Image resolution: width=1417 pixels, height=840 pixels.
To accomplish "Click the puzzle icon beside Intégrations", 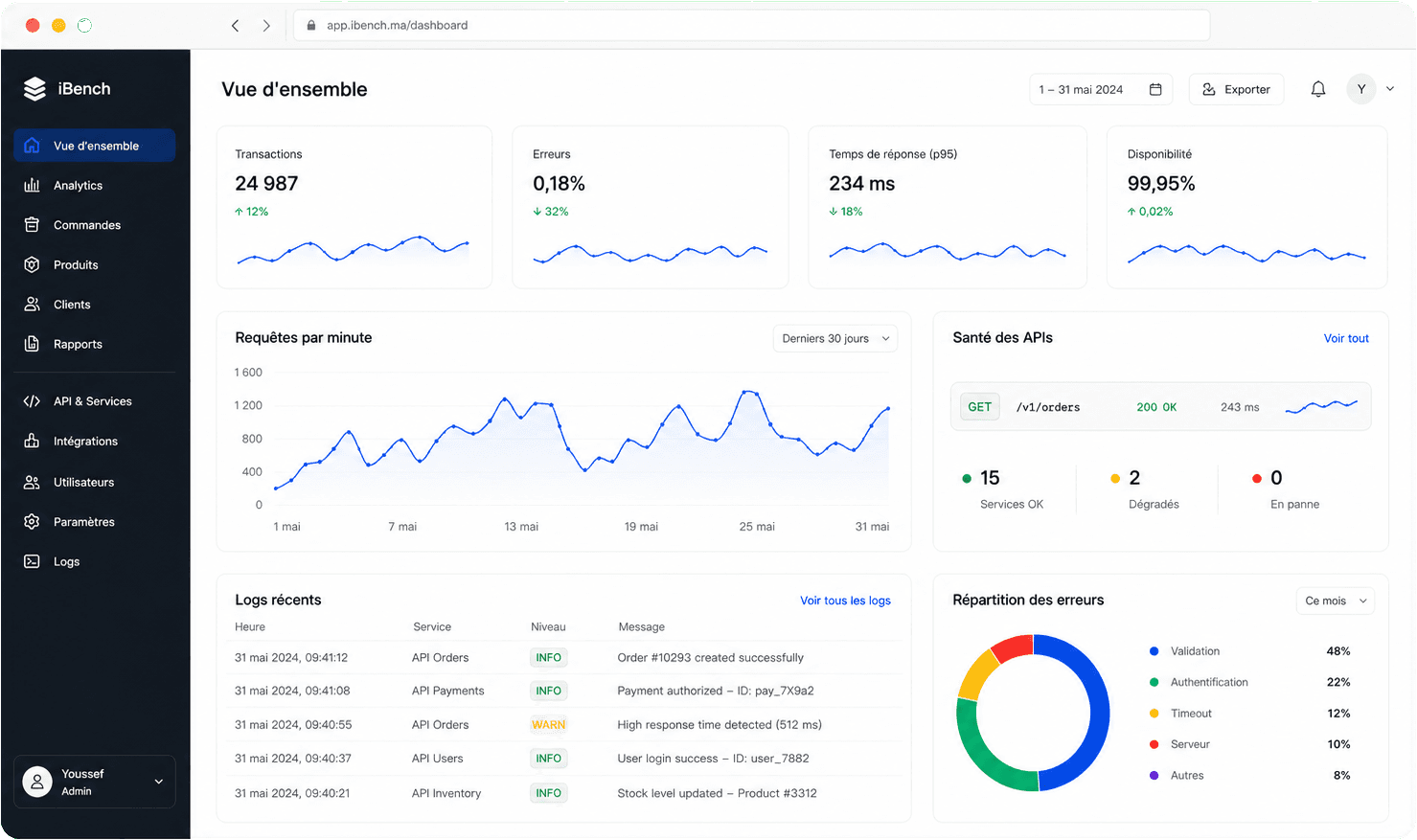I will pyautogui.click(x=32, y=441).
